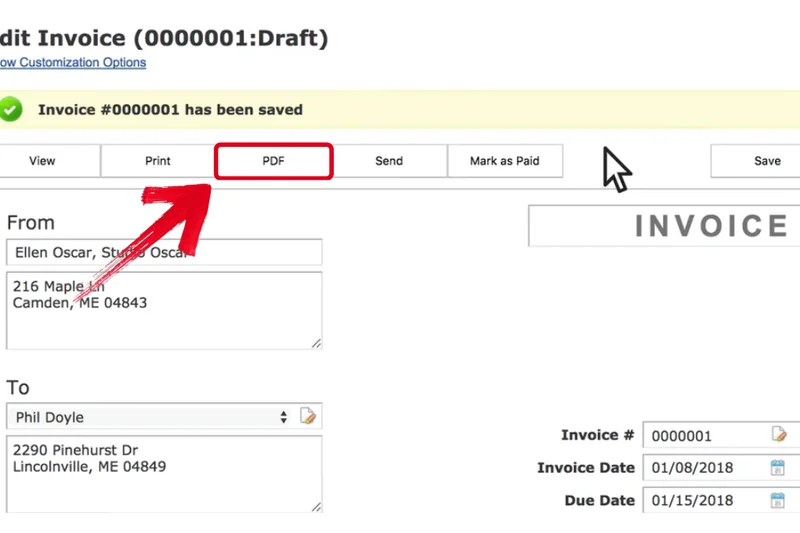Open the Invoice Date calendar picker

777,468
